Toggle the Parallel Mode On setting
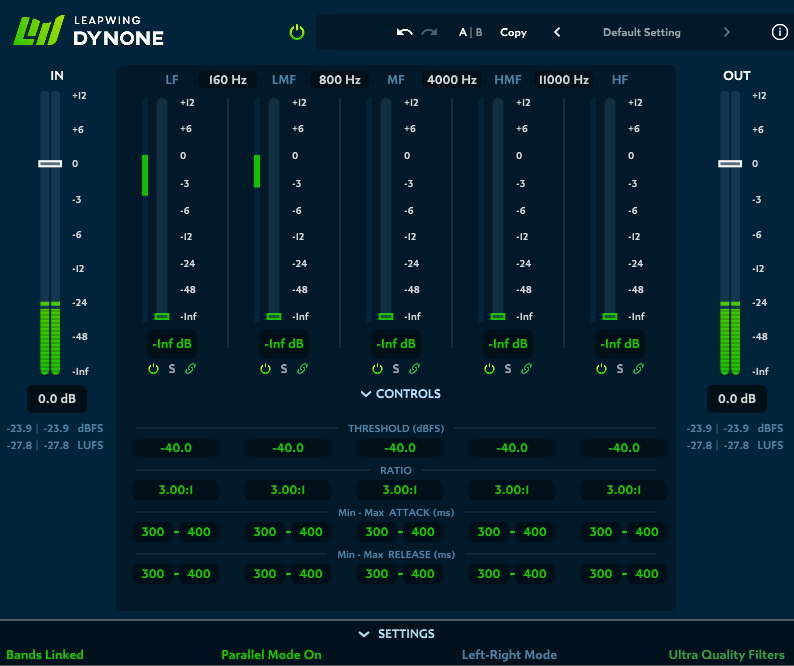Screen dimensions: 794x666 tap(271, 655)
